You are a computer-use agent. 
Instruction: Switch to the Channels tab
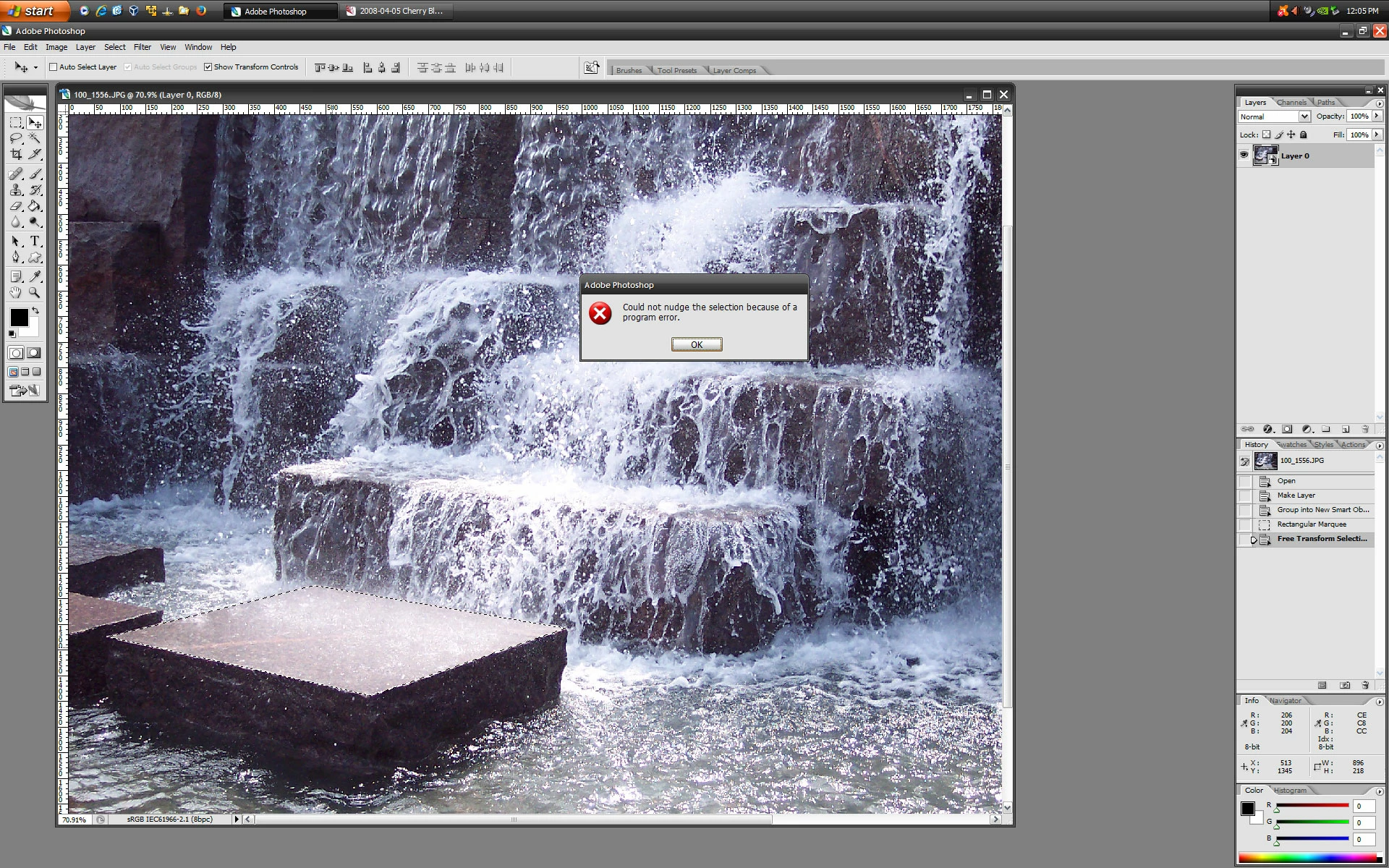pos(1291,103)
